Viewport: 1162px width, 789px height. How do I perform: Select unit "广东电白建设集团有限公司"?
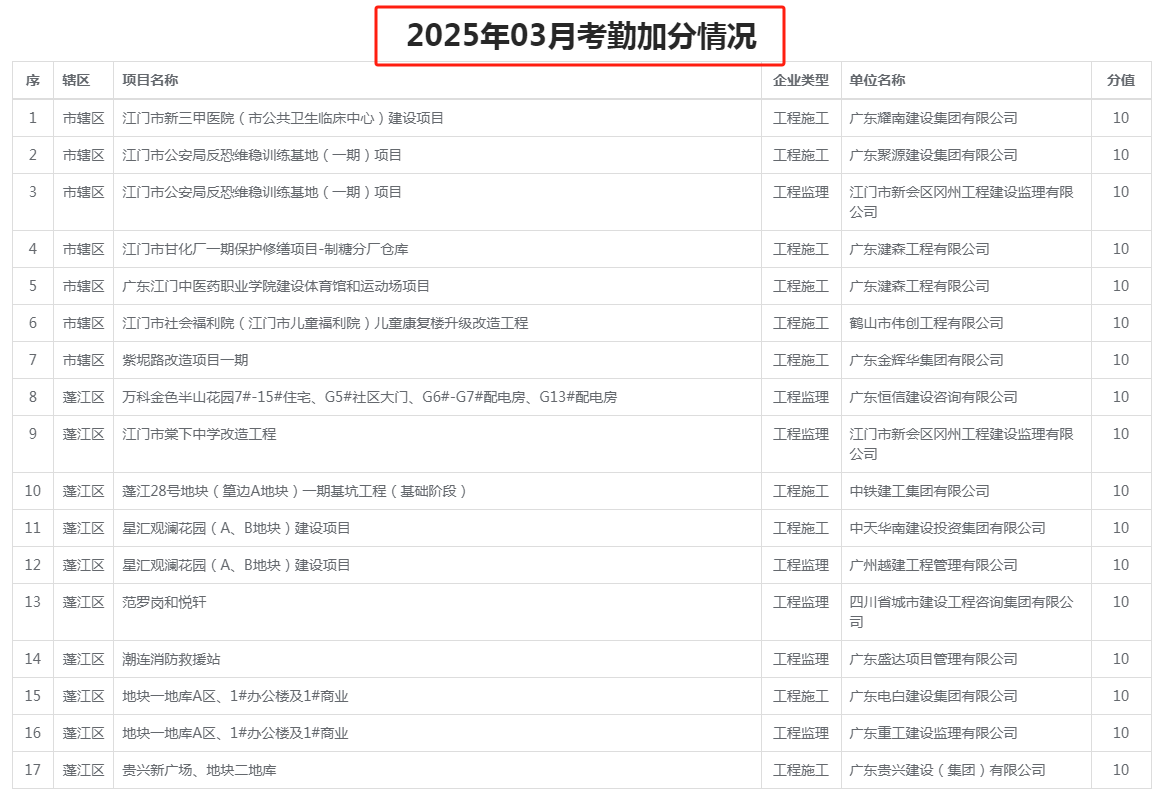[933, 696]
